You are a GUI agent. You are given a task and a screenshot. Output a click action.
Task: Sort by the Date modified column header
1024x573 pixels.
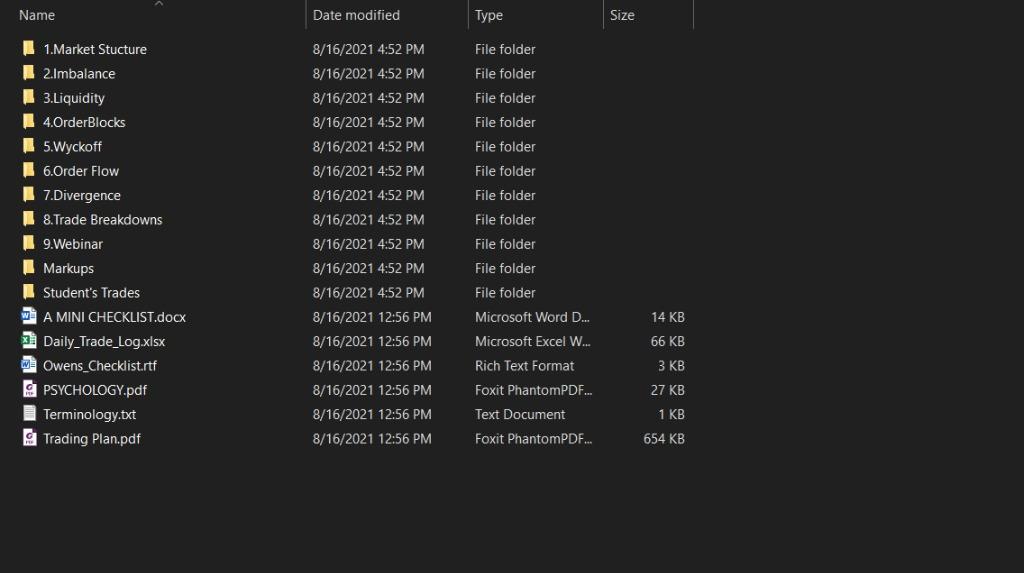coord(356,15)
